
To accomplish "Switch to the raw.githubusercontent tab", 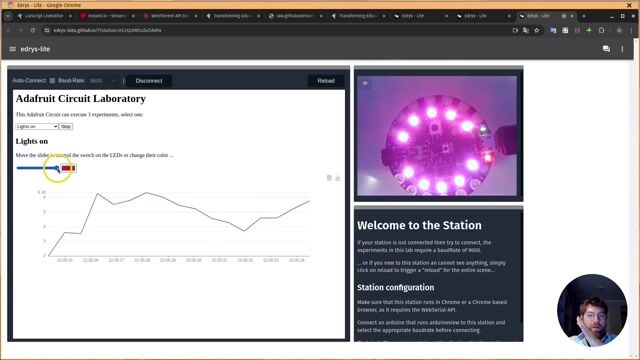I will 295,16.
